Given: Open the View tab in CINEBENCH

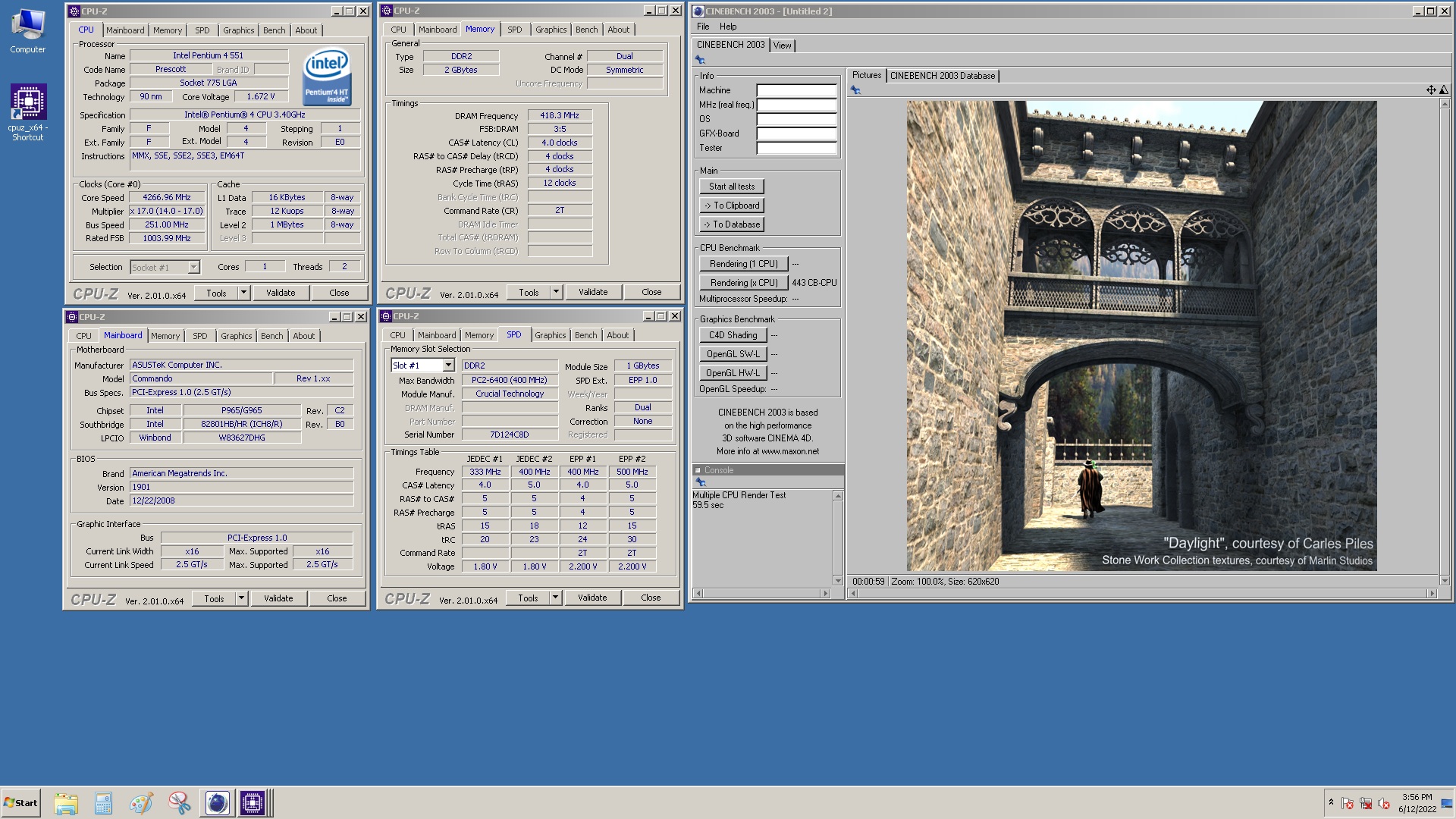Looking at the screenshot, I should pyautogui.click(x=782, y=45).
